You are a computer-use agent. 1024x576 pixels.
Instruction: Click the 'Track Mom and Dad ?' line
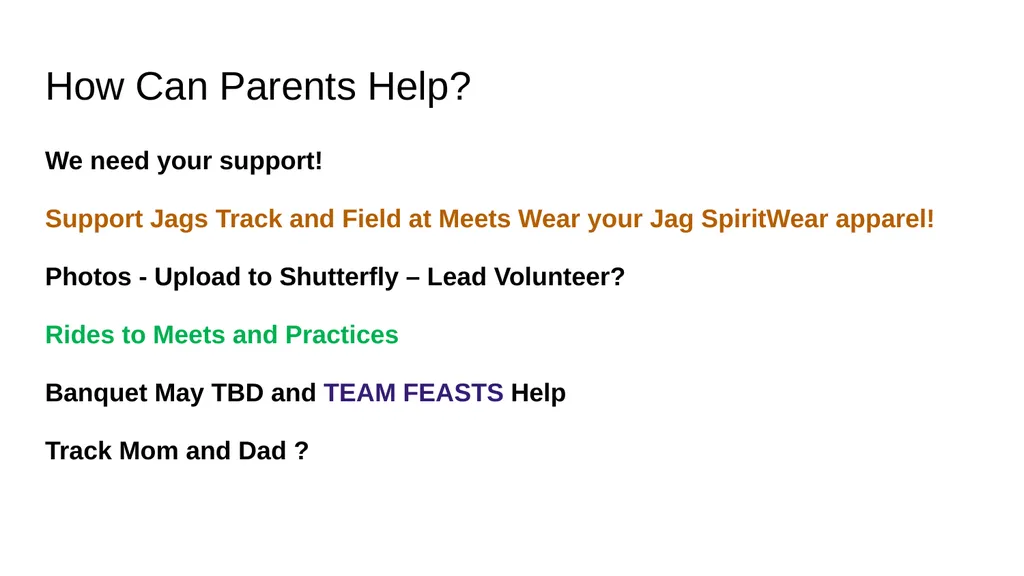[x=177, y=451]
